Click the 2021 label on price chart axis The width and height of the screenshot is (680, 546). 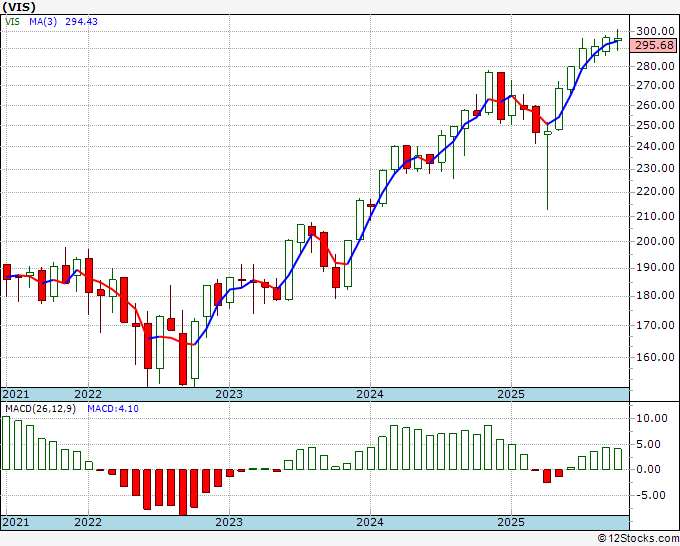click(x=16, y=394)
